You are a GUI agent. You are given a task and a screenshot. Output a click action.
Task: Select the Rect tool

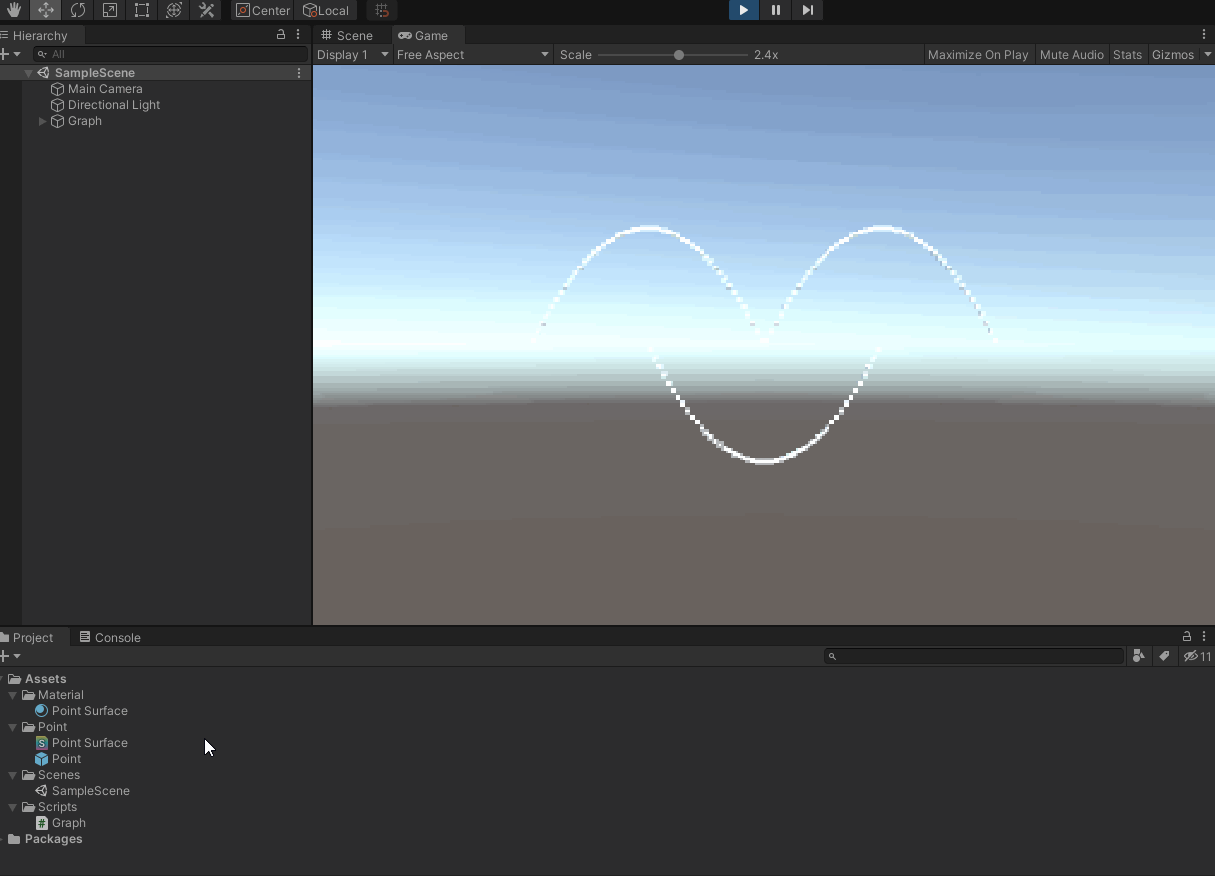point(142,10)
